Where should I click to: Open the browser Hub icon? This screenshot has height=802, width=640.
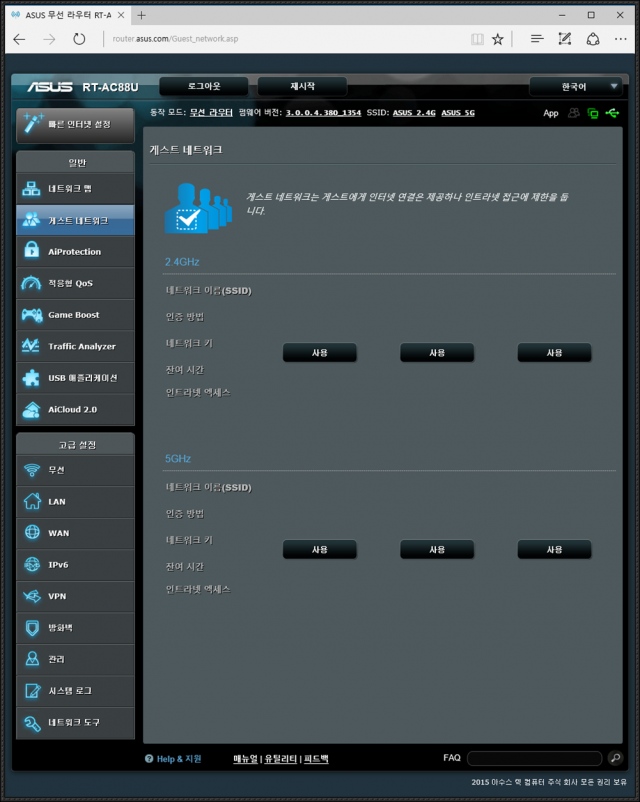(x=537, y=38)
